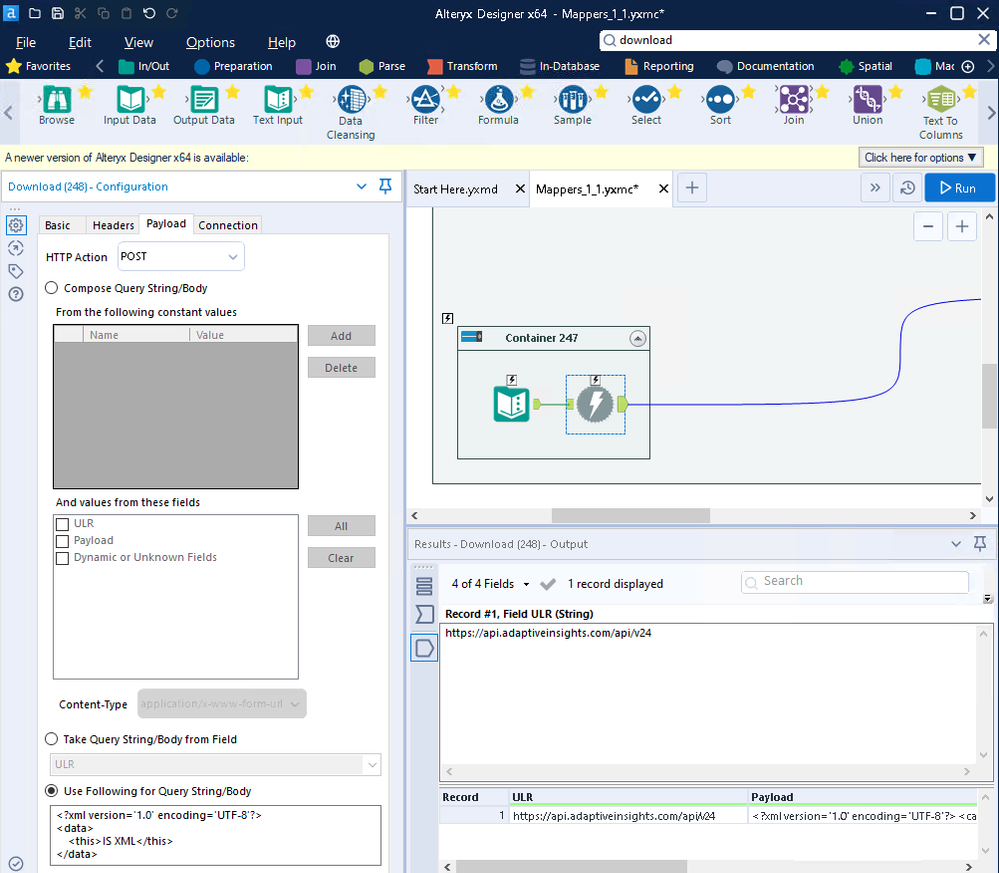
Task: Check the ULR field checkbox
Action: pyautogui.click(x=63, y=524)
